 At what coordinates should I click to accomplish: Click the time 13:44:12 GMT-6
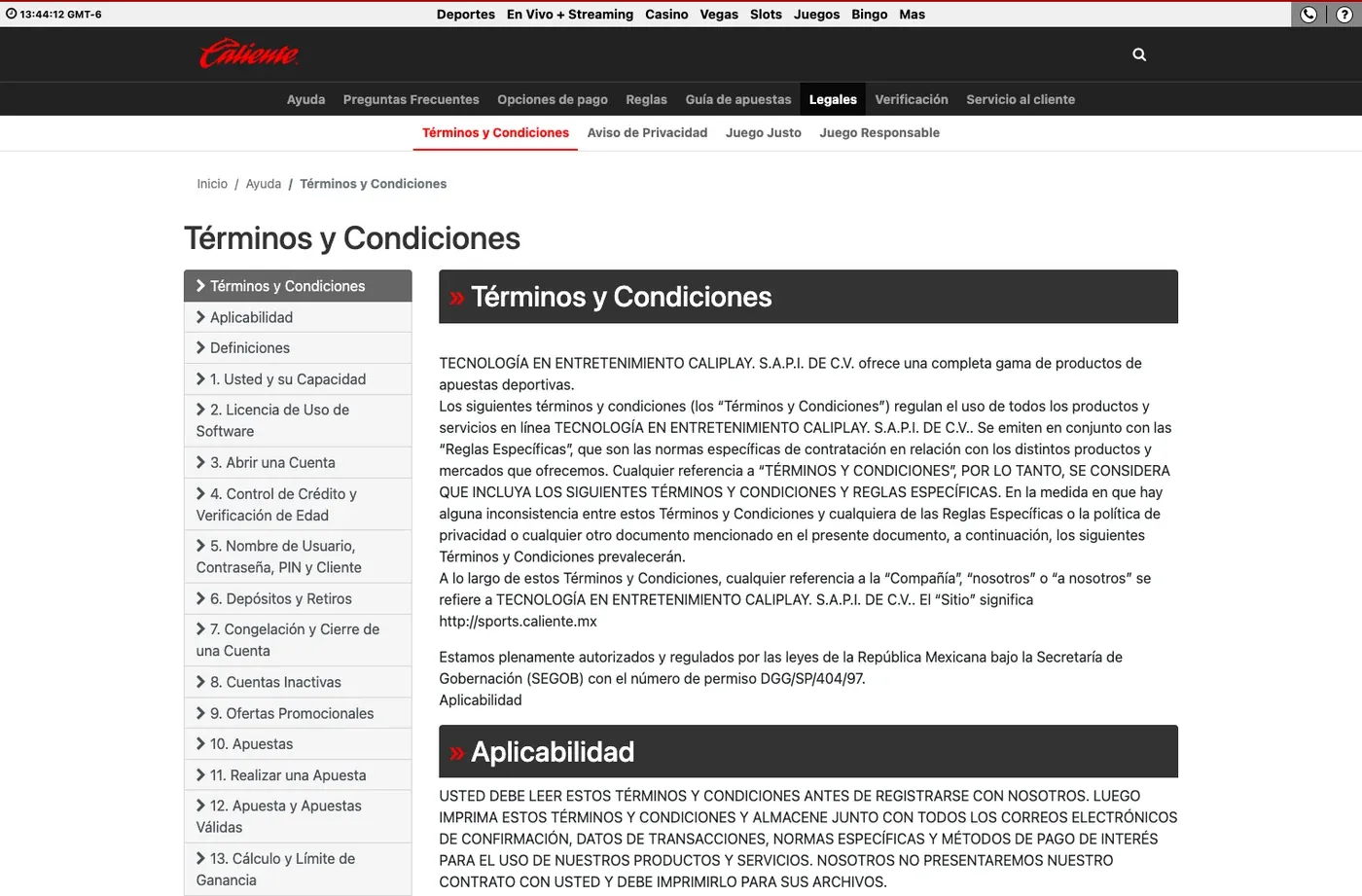pos(60,15)
